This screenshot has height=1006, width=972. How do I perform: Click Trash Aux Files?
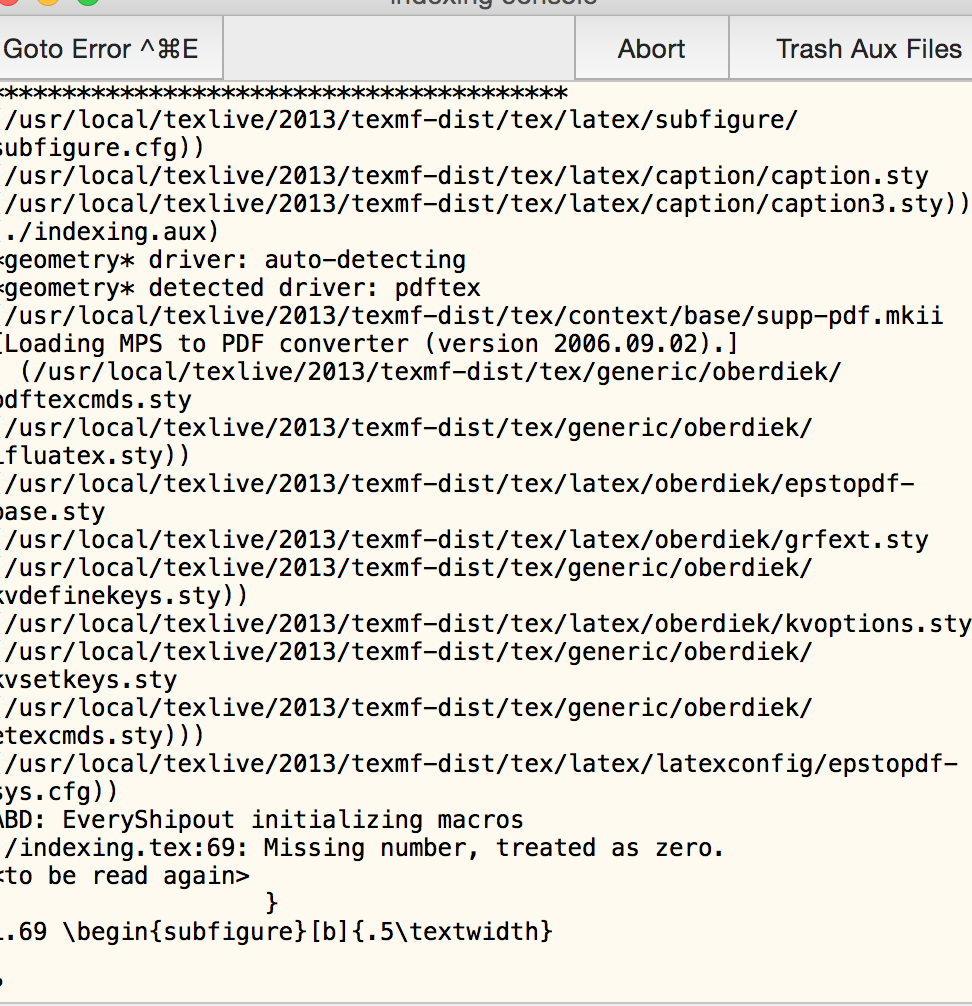868,49
